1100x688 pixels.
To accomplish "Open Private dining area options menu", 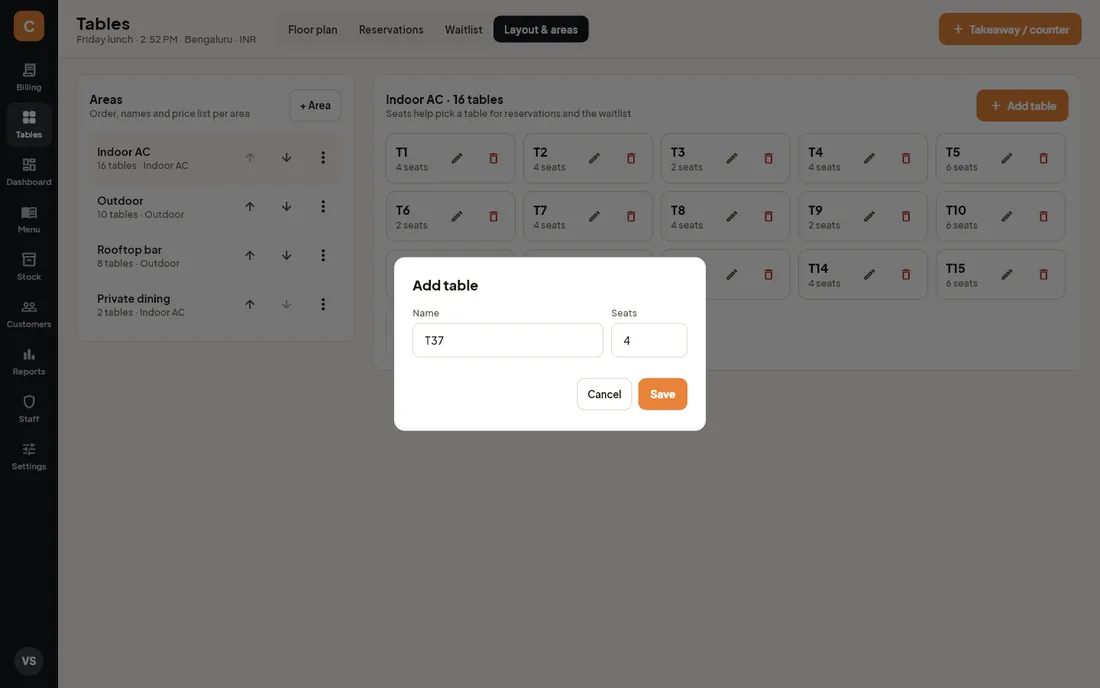I will (x=323, y=305).
